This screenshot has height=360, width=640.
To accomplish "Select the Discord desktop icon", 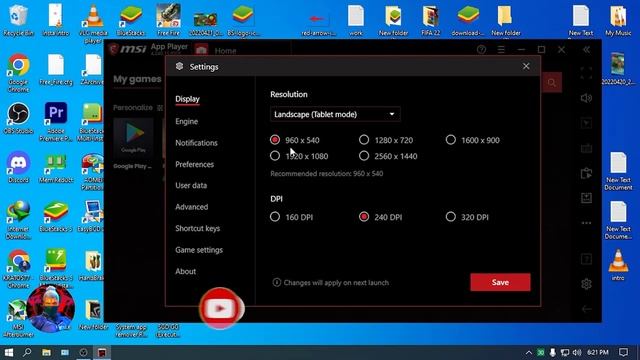I will tap(18, 167).
